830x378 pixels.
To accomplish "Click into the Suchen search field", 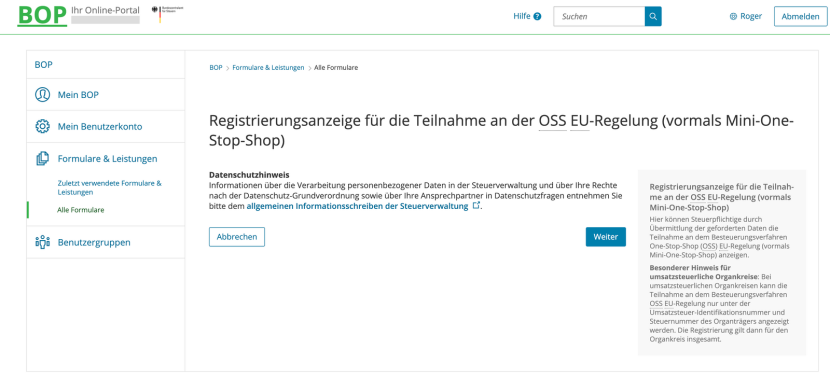I will 599,16.
